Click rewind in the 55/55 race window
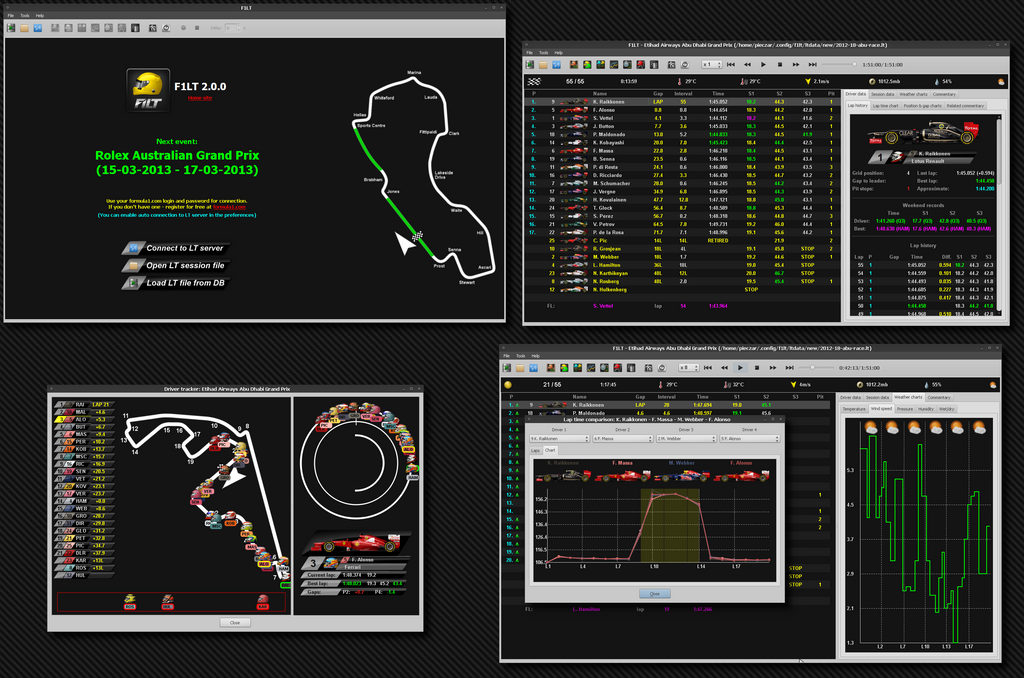 pyautogui.click(x=747, y=65)
